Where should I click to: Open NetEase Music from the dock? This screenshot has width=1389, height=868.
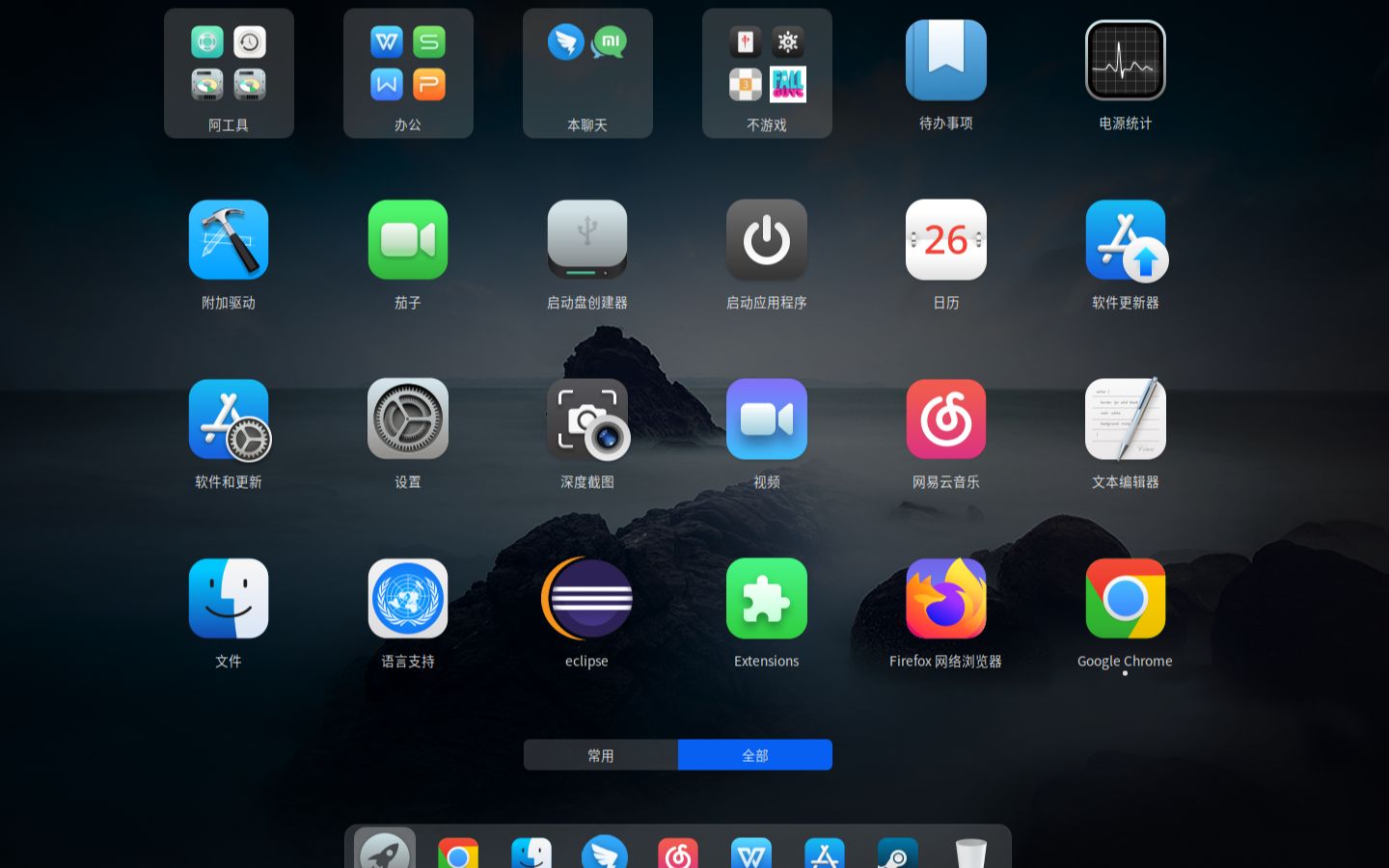pyautogui.click(x=678, y=853)
